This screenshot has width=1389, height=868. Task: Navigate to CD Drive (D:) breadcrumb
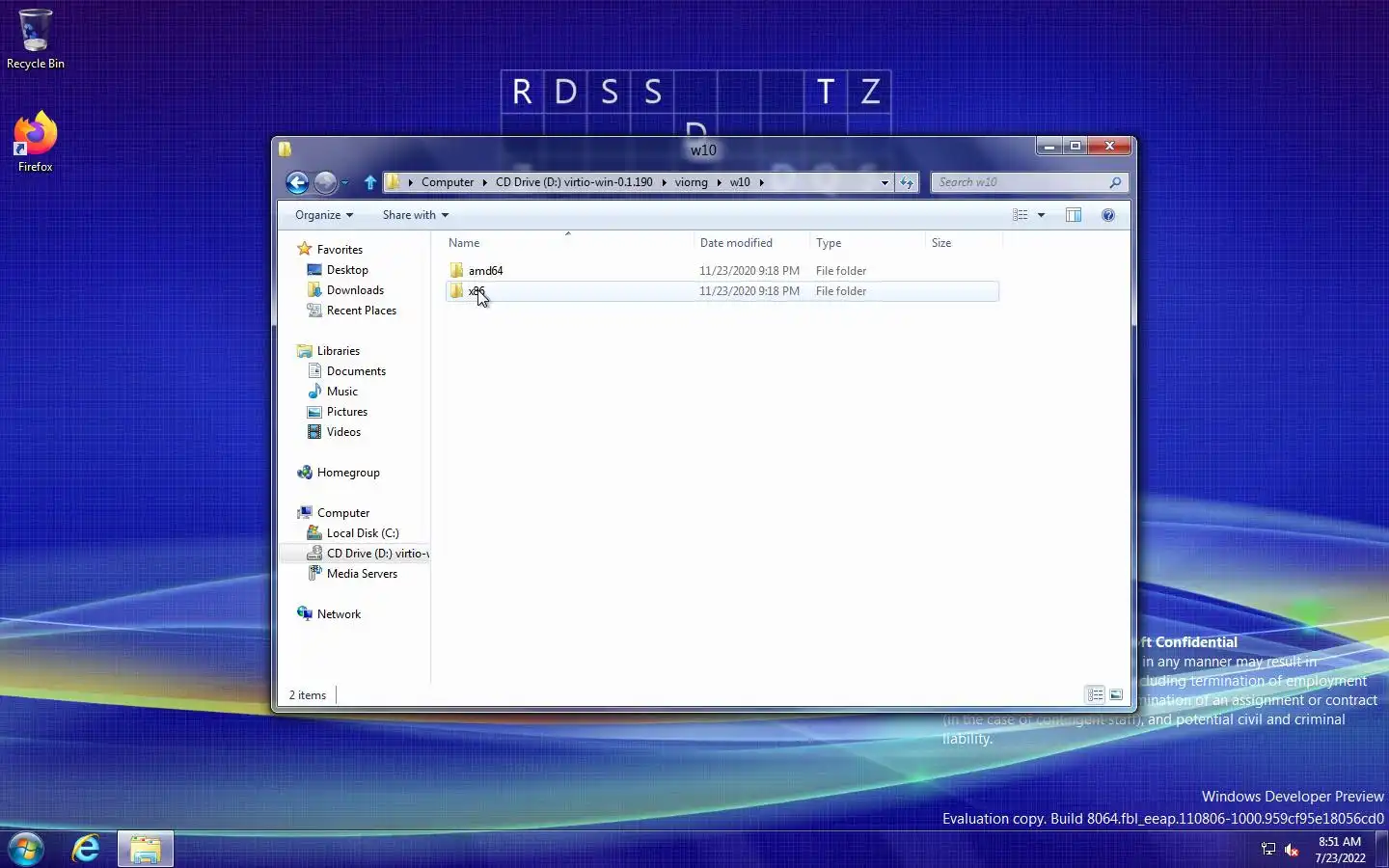coord(574,182)
